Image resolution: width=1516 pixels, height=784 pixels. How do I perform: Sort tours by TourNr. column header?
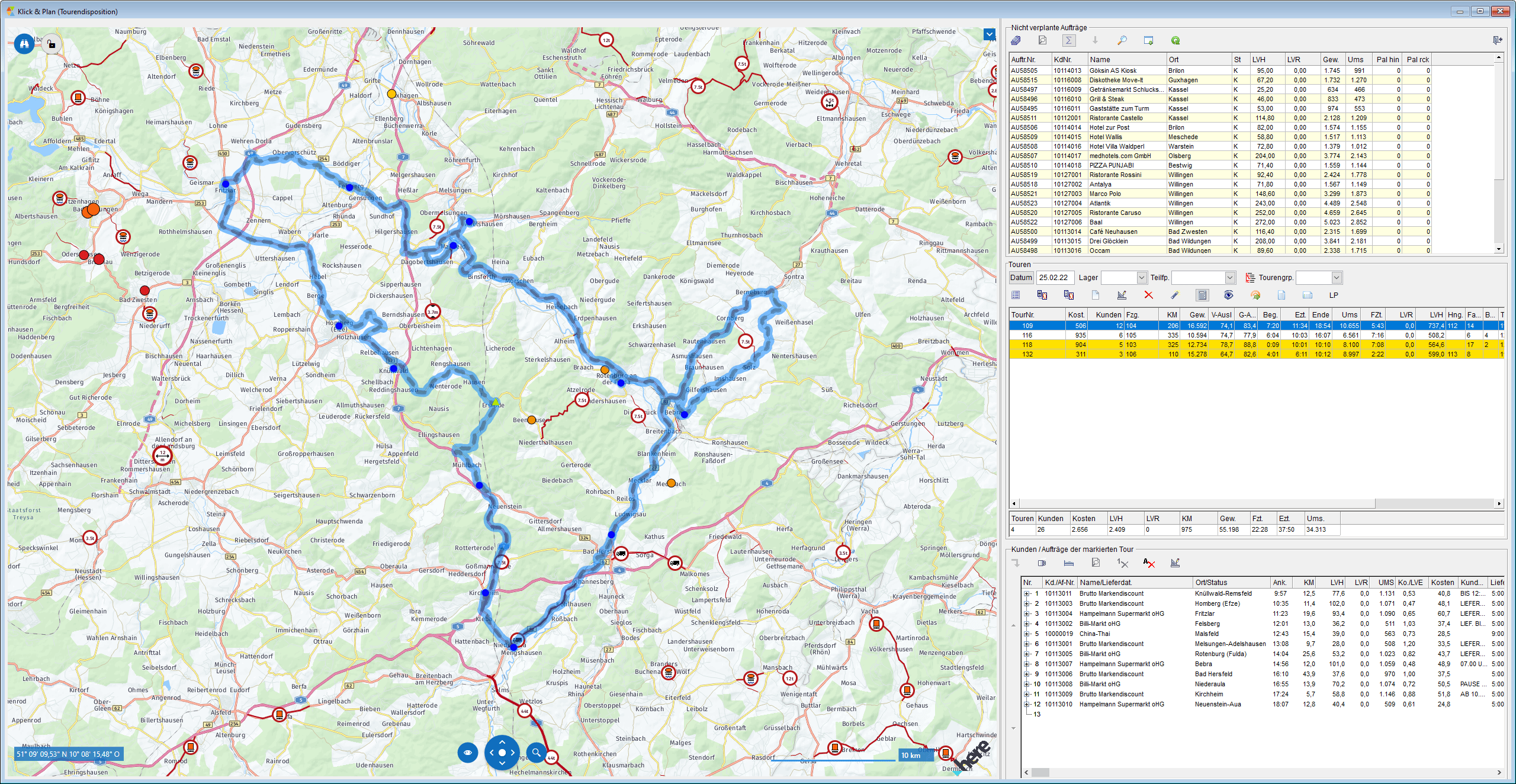pos(1037,315)
